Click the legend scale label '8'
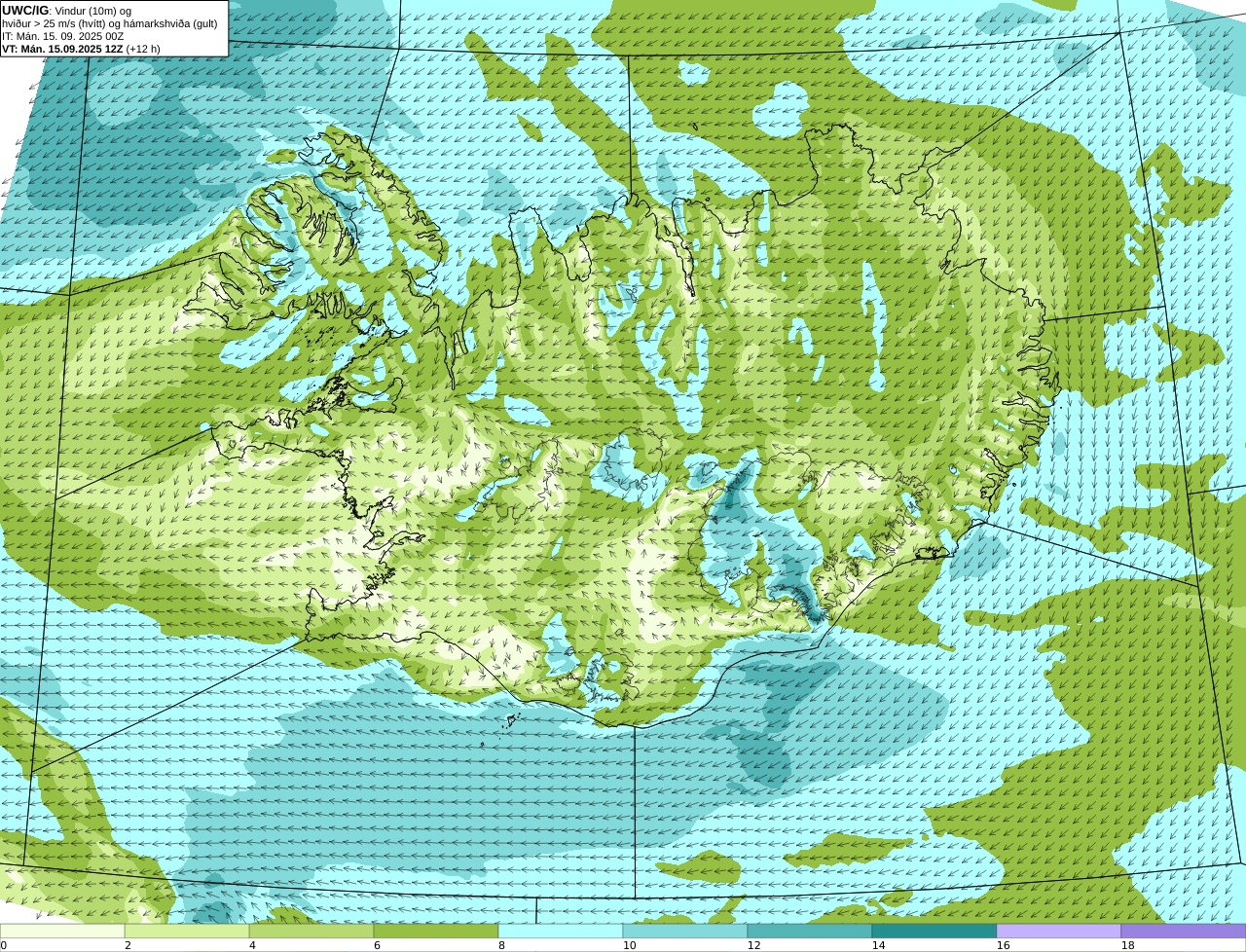Viewport: 1246px width, 952px height. pos(501,945)
